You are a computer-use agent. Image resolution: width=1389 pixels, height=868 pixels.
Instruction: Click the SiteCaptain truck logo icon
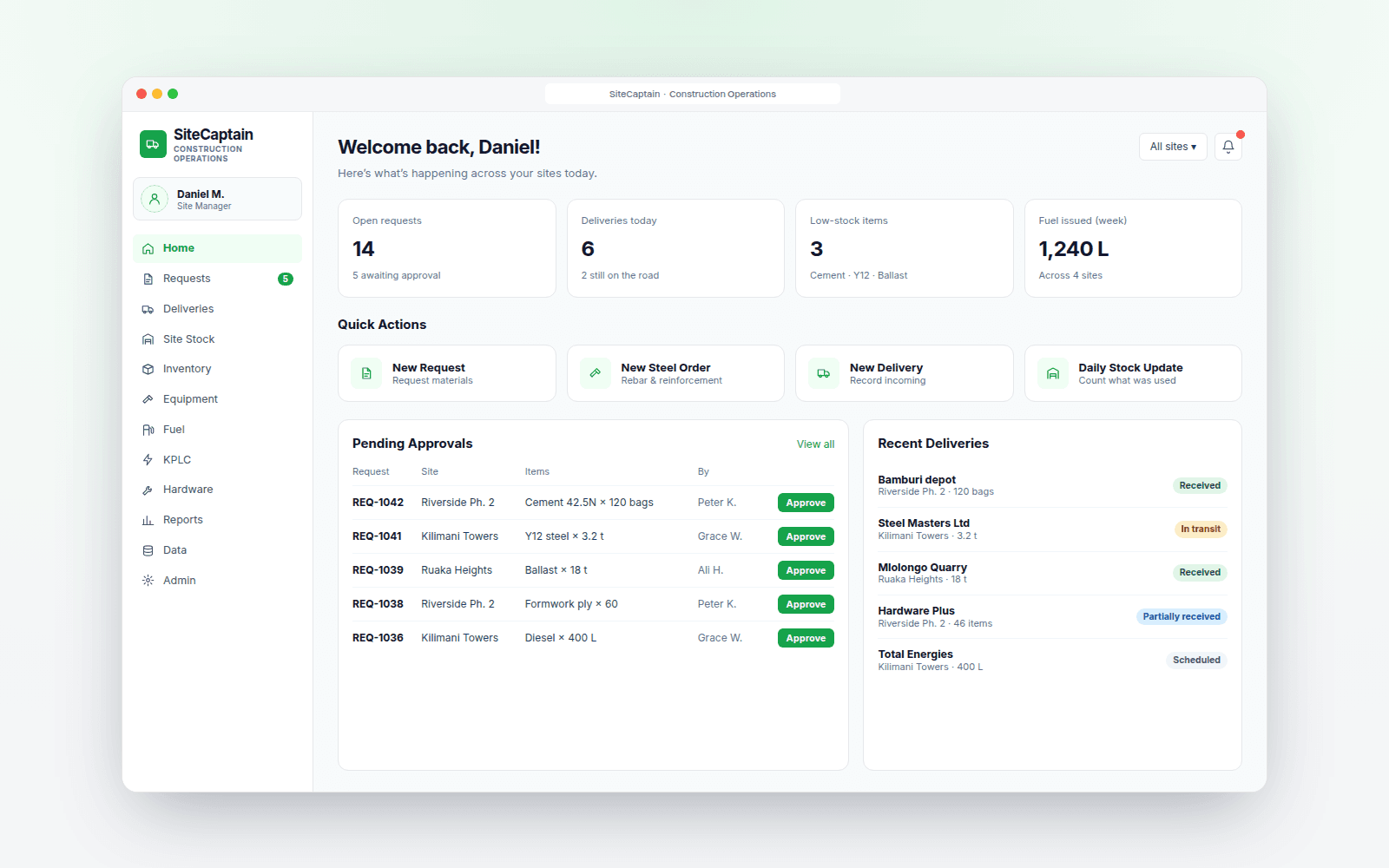tap(153, 144)
